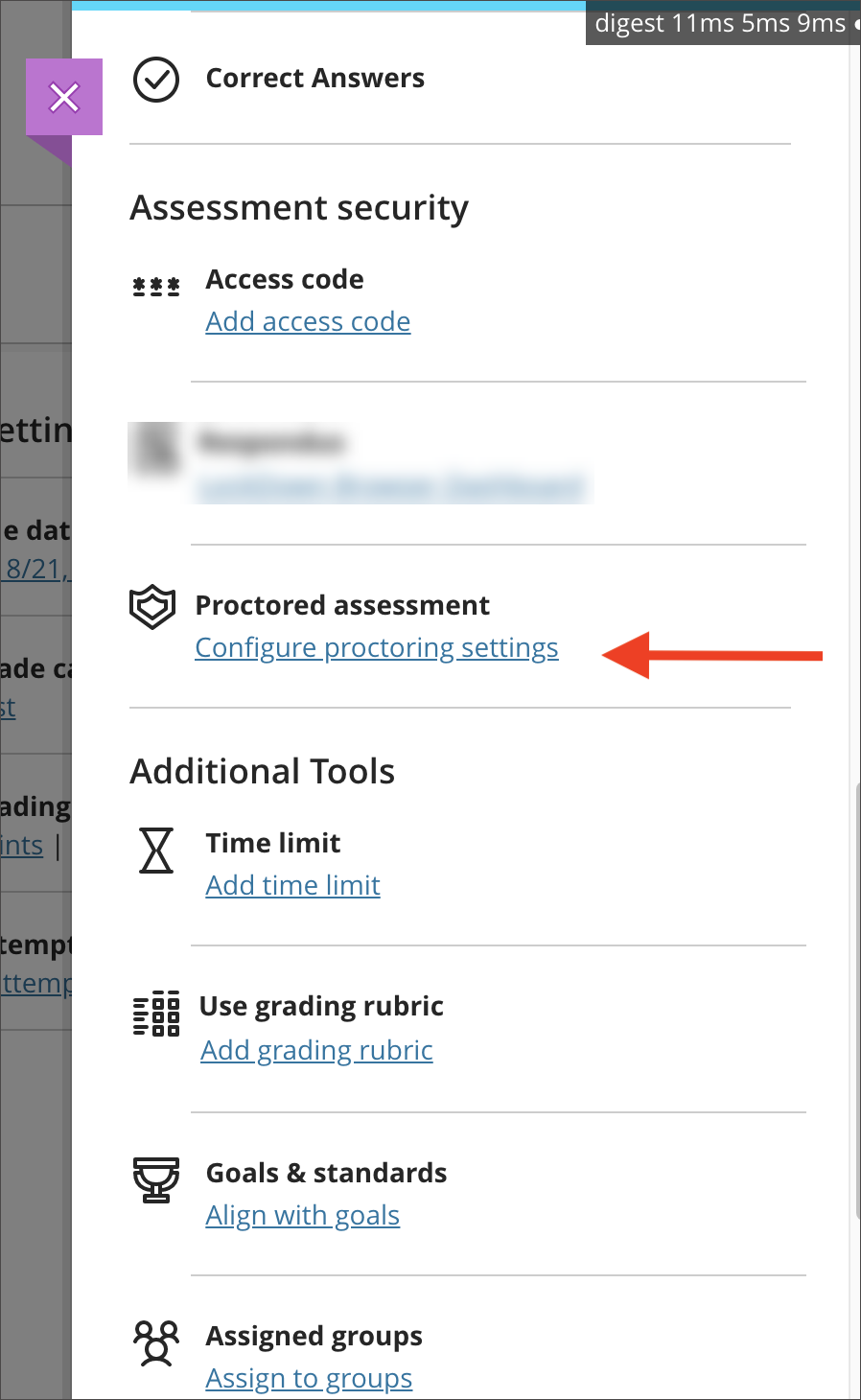Open Configure proctoring settings link
Screen dimensions: 861x1400
tap(377, 648)
